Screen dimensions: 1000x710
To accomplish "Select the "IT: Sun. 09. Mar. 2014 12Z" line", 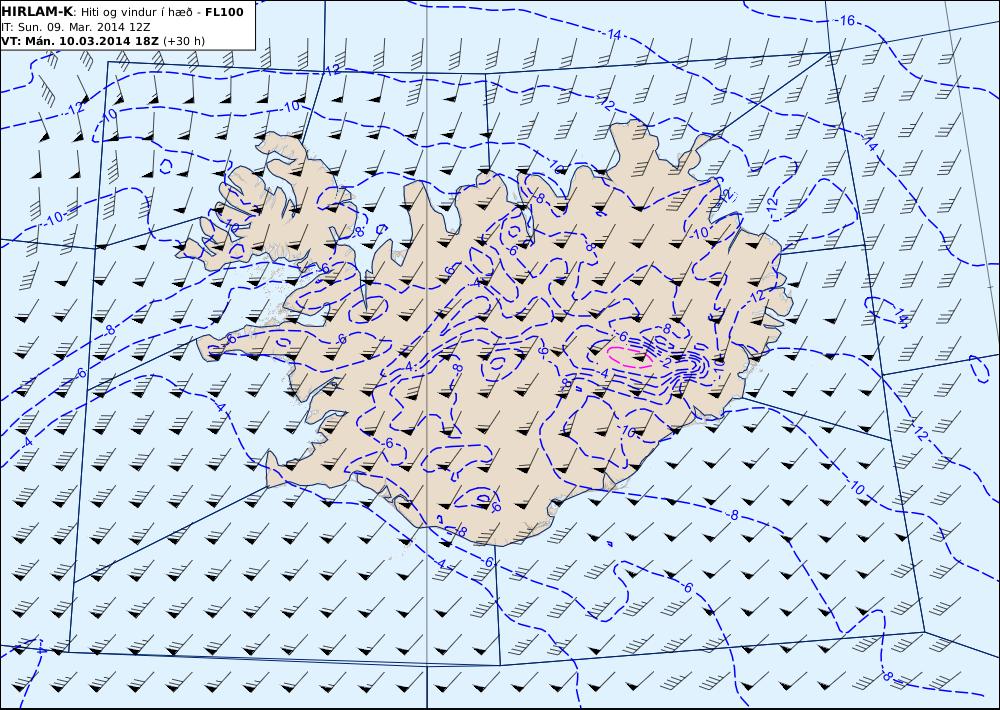I will click(76, 27).
